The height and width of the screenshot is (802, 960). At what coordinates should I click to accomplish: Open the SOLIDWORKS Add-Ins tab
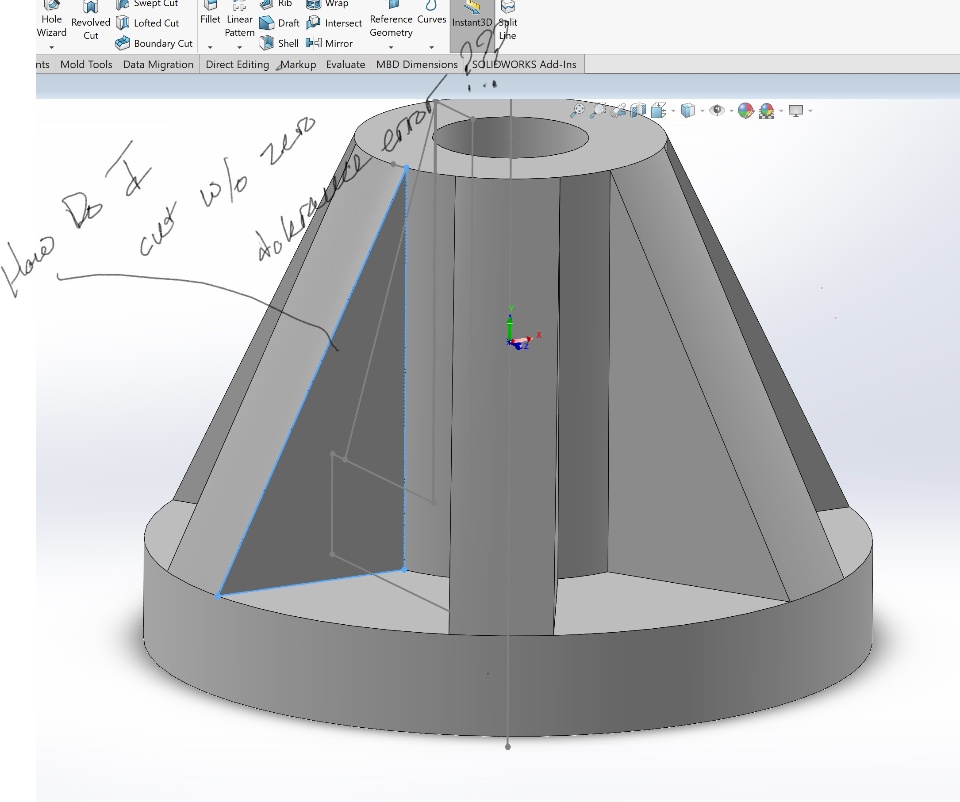point(524,64)
